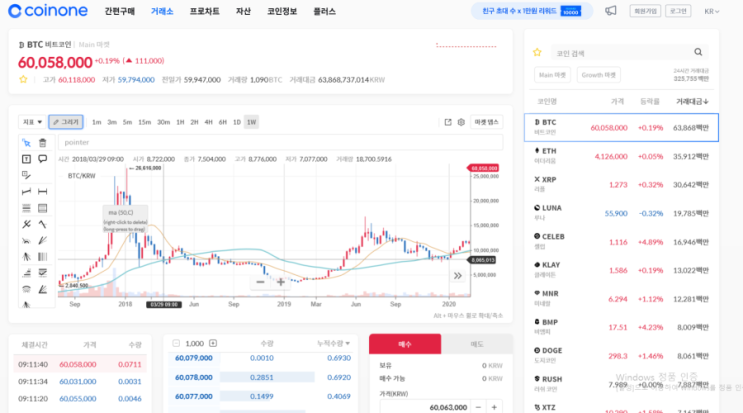Select the 4H chart interval
The height and width of the screenshot is (413, 743).
tap(208, 122)
